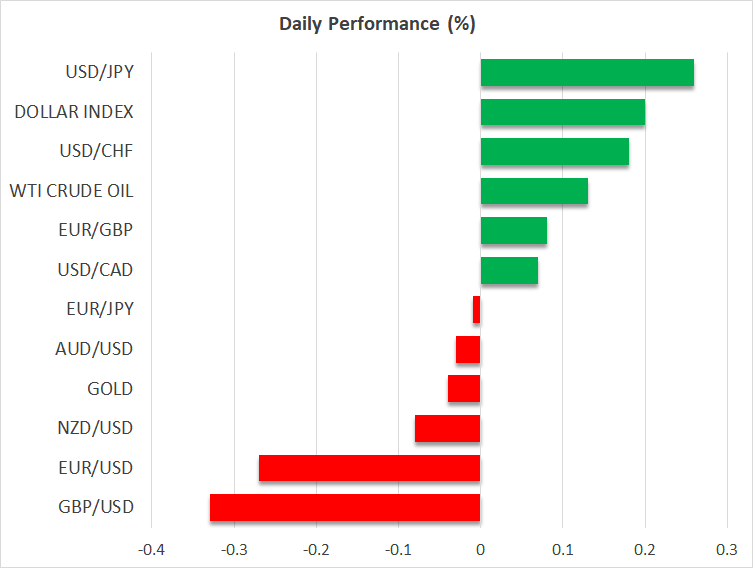753x568 pixels.
Task: Click the -0.4 axis tick label
Action: tap(152, 549)
